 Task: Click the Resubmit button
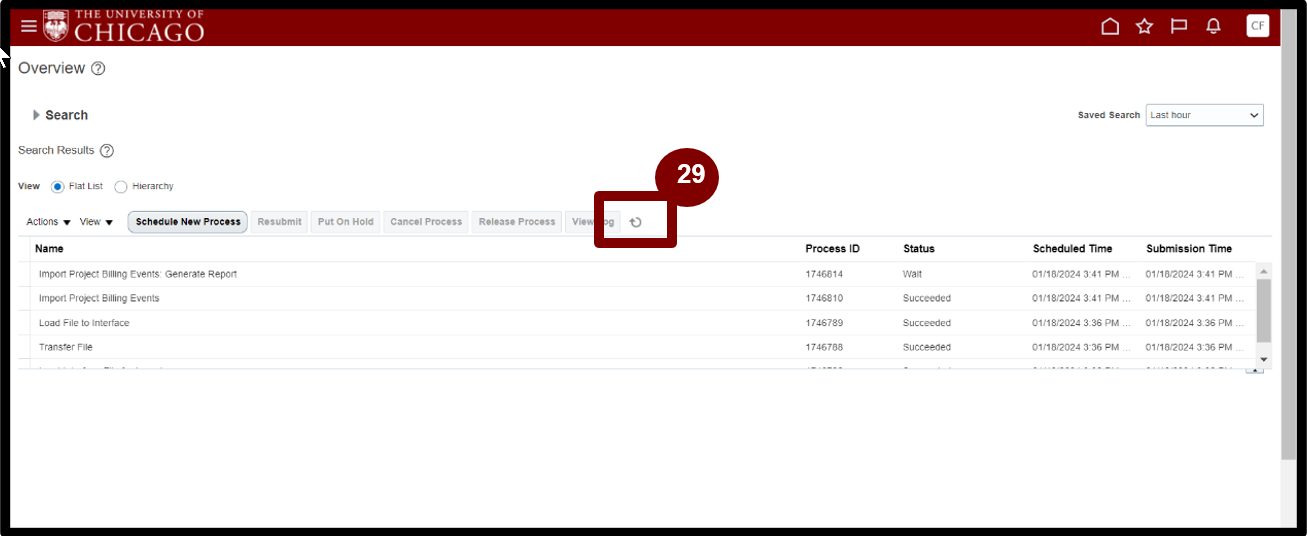279,222
